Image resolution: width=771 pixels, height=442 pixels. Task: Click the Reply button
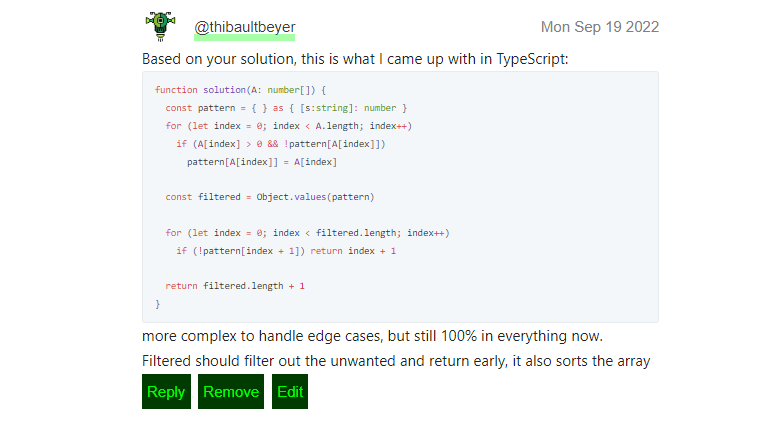166,391
